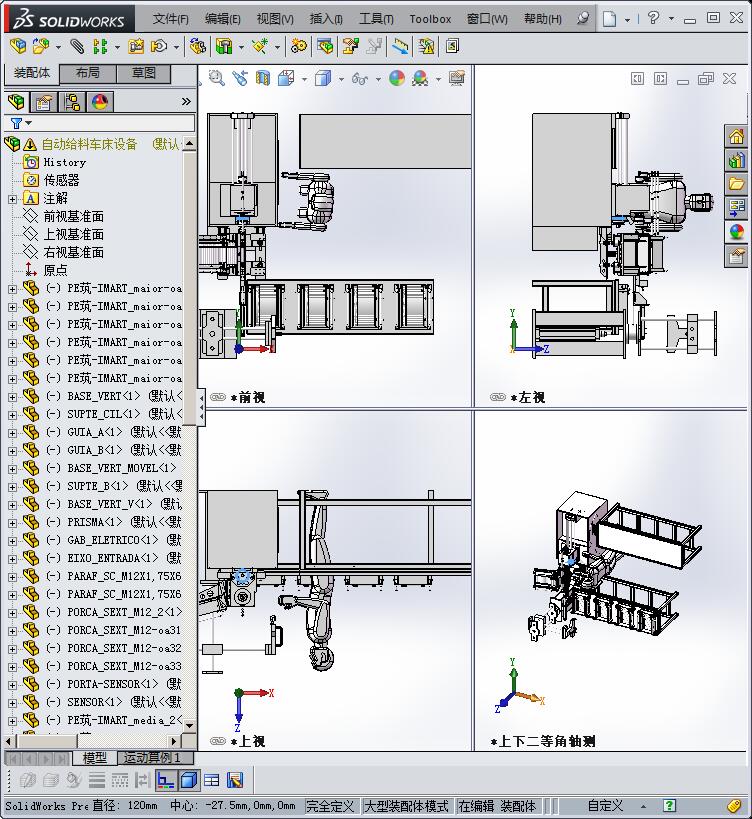Click the save-with-pencil icon in bottom toolbar
The height and width of the screenshot is (819, 752).
235,781
